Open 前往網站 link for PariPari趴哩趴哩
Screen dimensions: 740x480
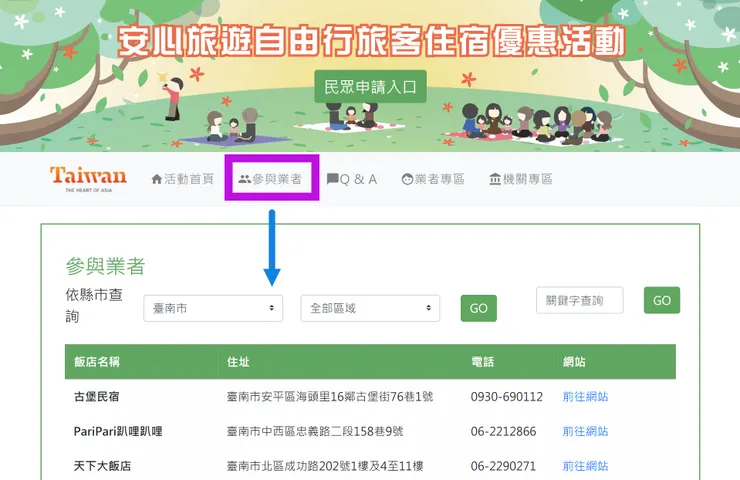(585, 431)
